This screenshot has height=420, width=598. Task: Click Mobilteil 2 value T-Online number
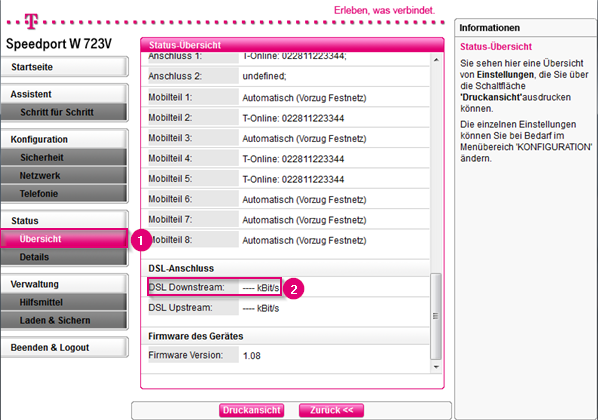point(293,118)
